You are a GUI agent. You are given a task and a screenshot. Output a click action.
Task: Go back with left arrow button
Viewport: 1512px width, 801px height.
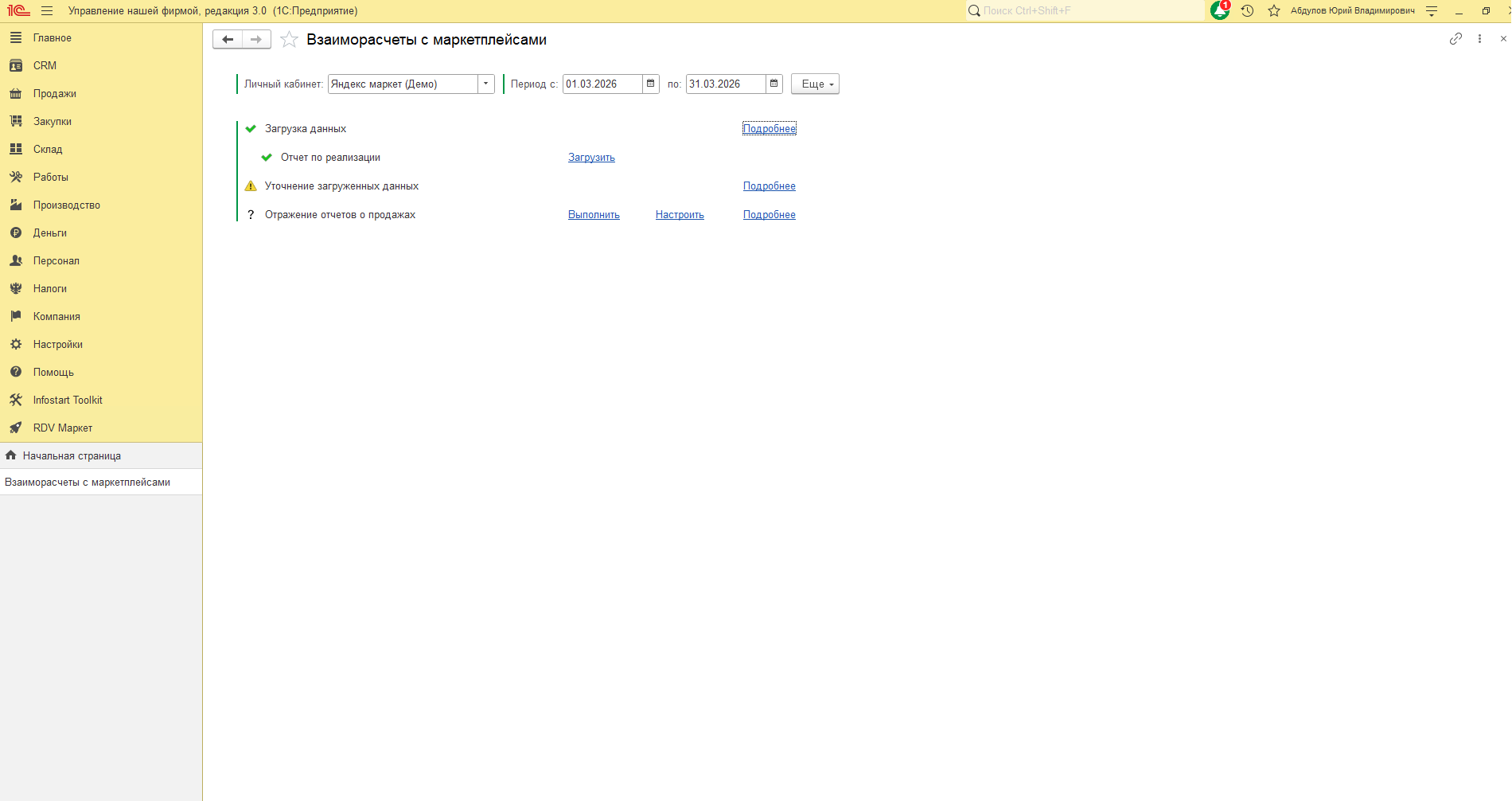228,40
